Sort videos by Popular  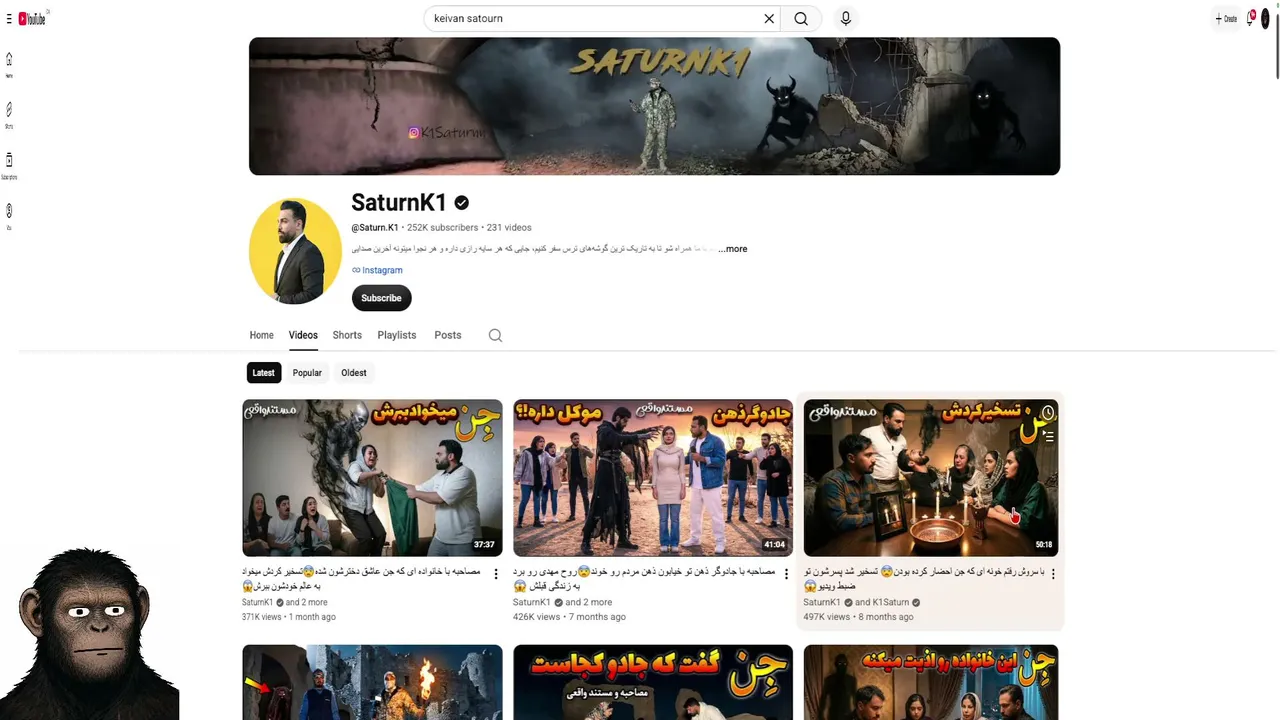pos(307,373)
